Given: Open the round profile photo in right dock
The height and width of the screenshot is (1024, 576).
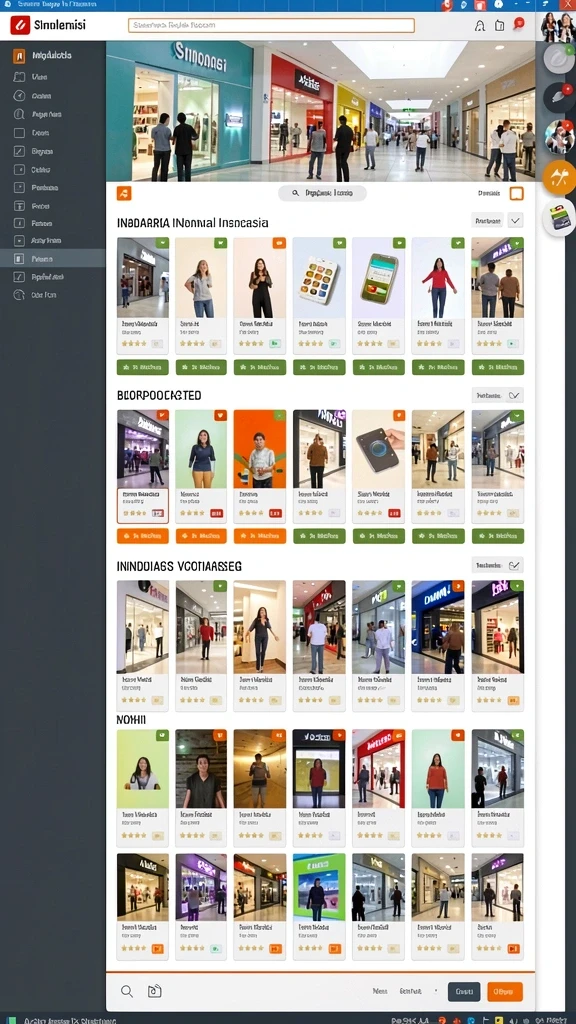Looking at the screenshot, I should [559, 136].
